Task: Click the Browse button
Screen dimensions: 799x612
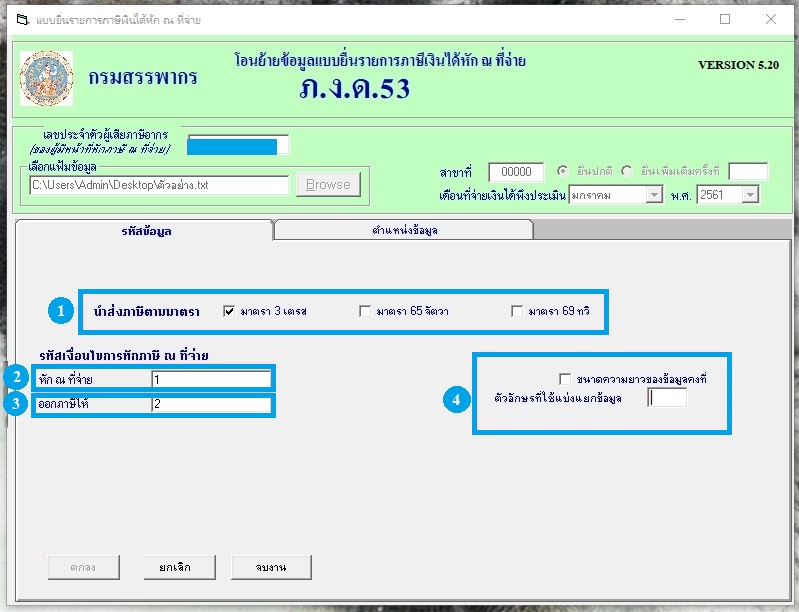Action: pyautogui.click(x=328, y=184)
